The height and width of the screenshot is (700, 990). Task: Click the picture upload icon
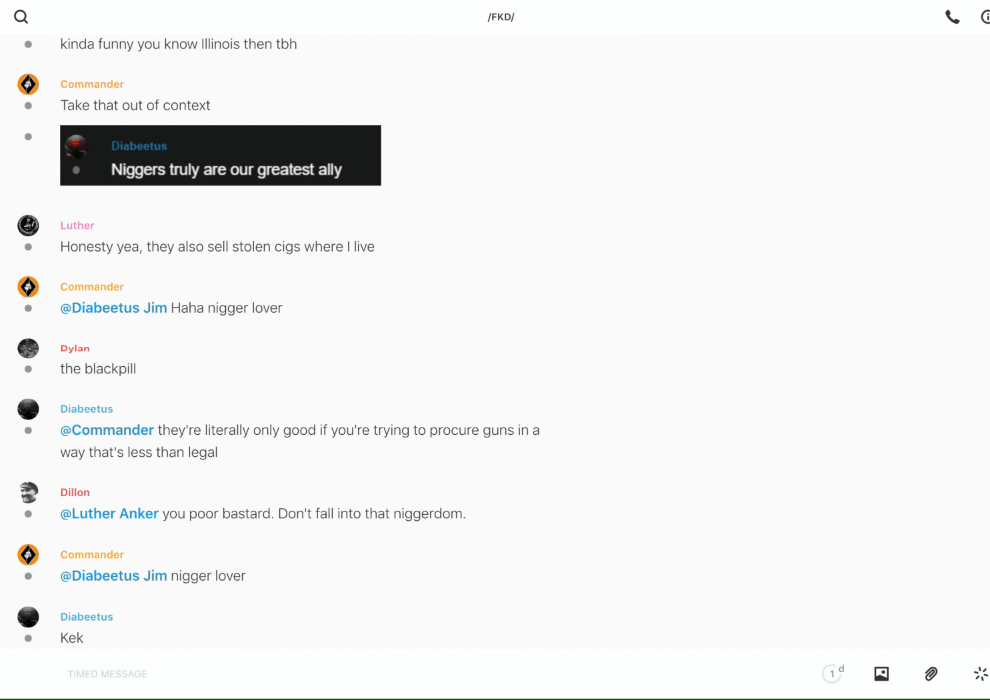881,674
